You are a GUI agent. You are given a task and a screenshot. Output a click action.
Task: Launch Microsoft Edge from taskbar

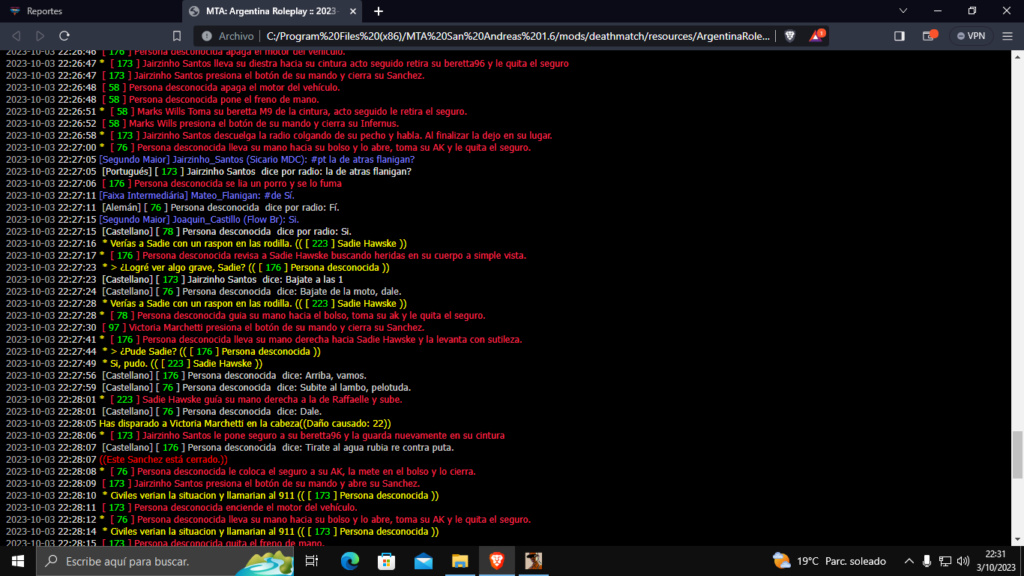(349, 561)
